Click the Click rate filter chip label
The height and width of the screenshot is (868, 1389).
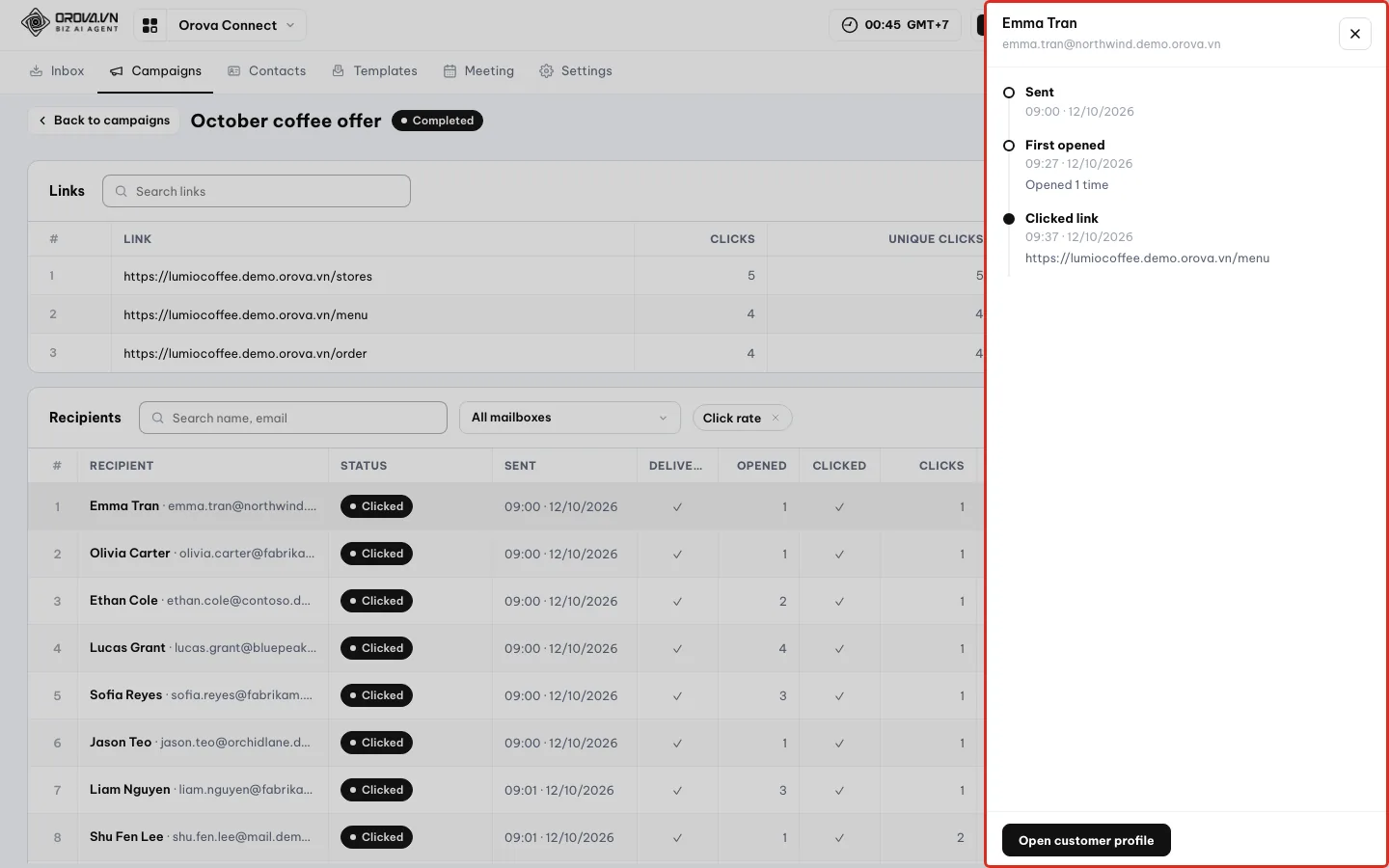tap(732, 418)
